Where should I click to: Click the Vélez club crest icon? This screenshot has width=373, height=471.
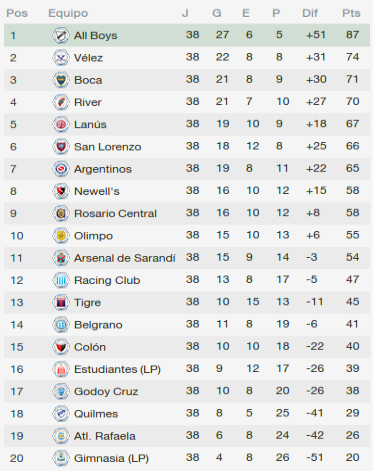(61, 58)
